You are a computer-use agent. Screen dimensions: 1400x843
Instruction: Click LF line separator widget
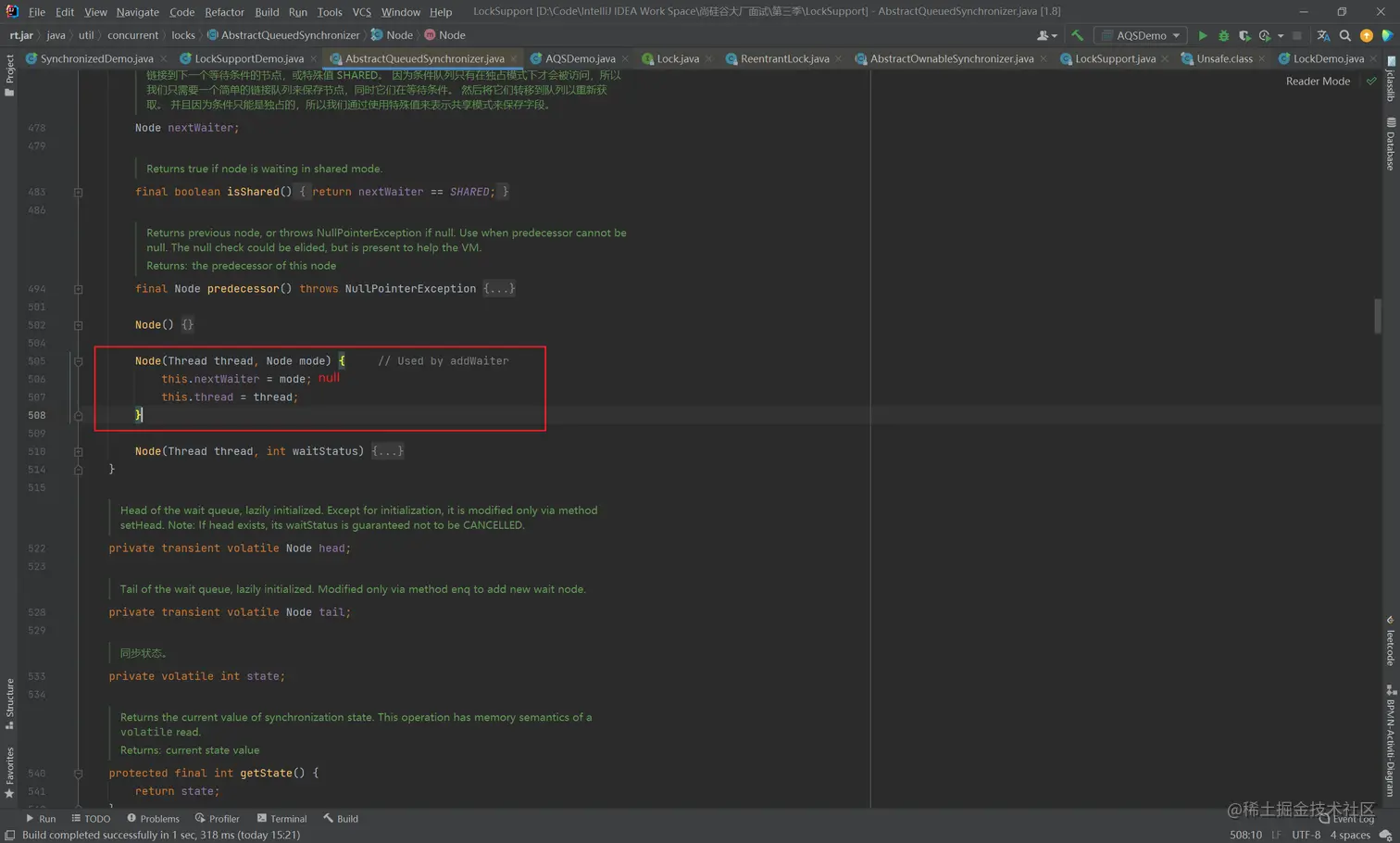(1276, 836)
